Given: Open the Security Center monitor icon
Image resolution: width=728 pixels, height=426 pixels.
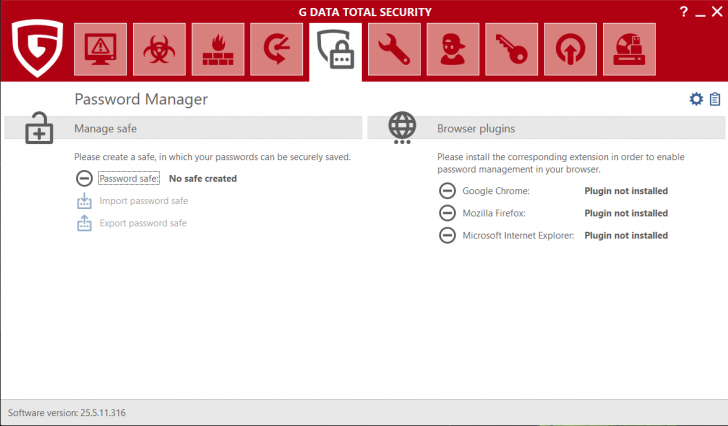Looking at the screenshot, I should click(x=100, y=49).
